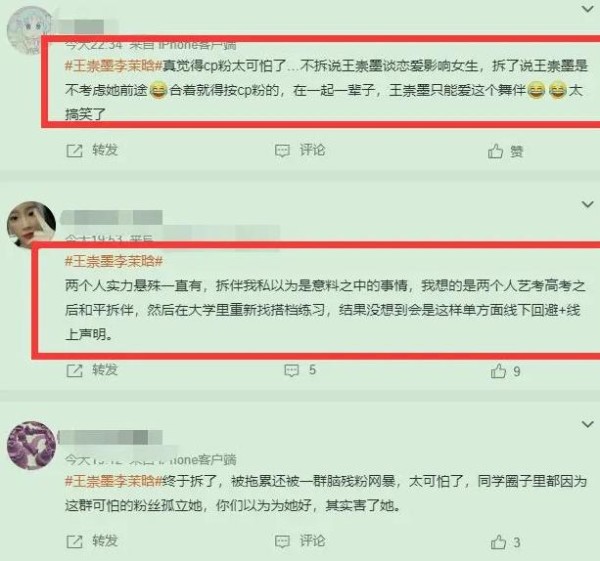
Task: Open hashtag #王崇墨李茉晗# in first post
Action: coord(114,66)
